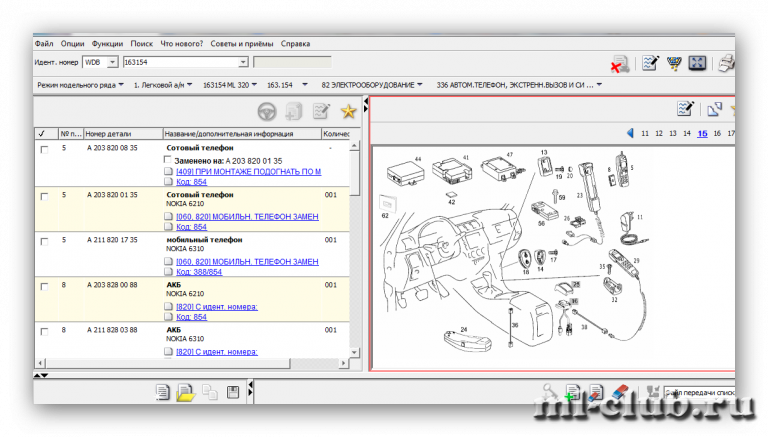Open the yellow folder icon in bottom toolbar

point(185,392)
